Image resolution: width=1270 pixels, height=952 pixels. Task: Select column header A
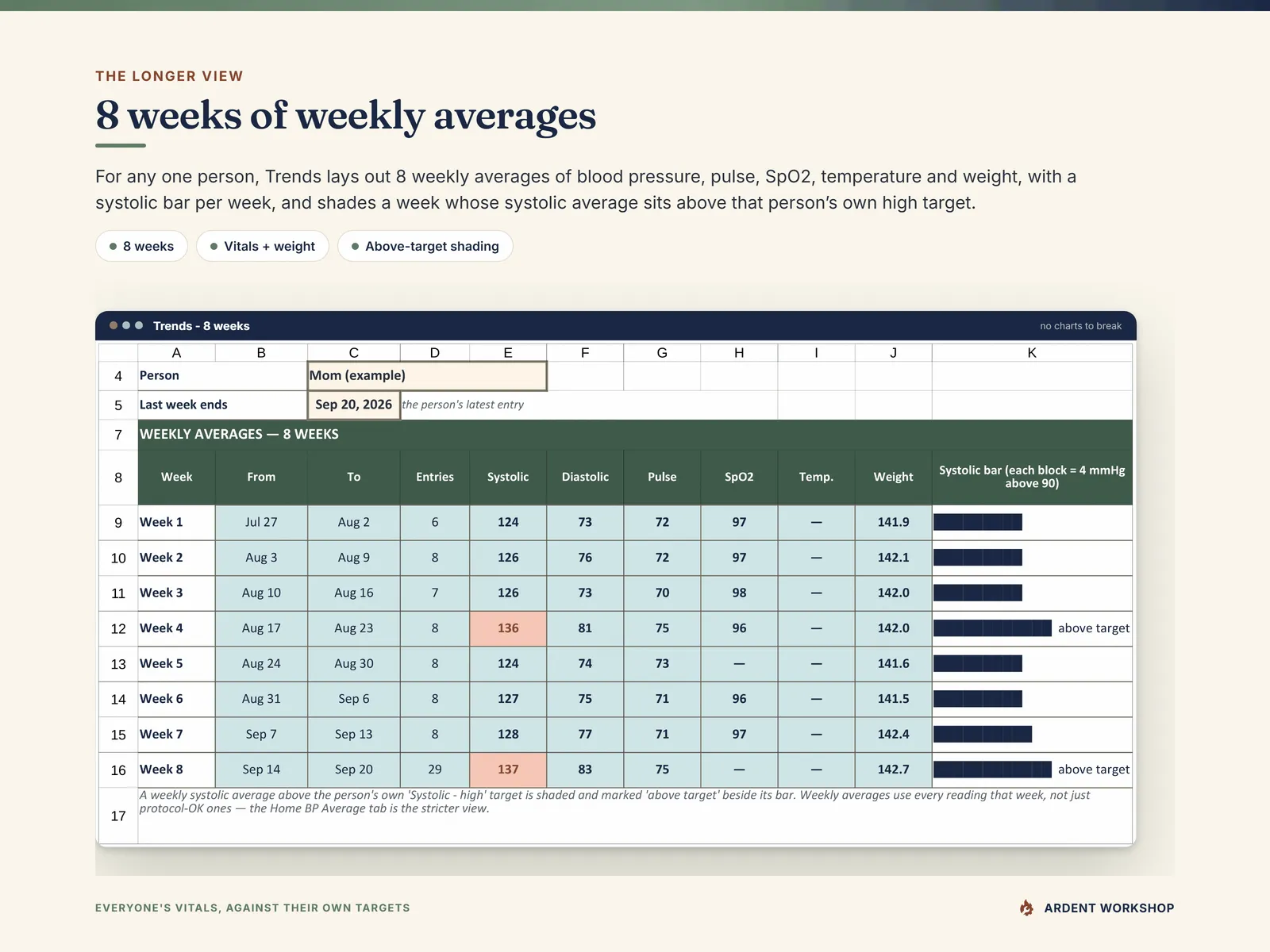click(x=176, y=353)
